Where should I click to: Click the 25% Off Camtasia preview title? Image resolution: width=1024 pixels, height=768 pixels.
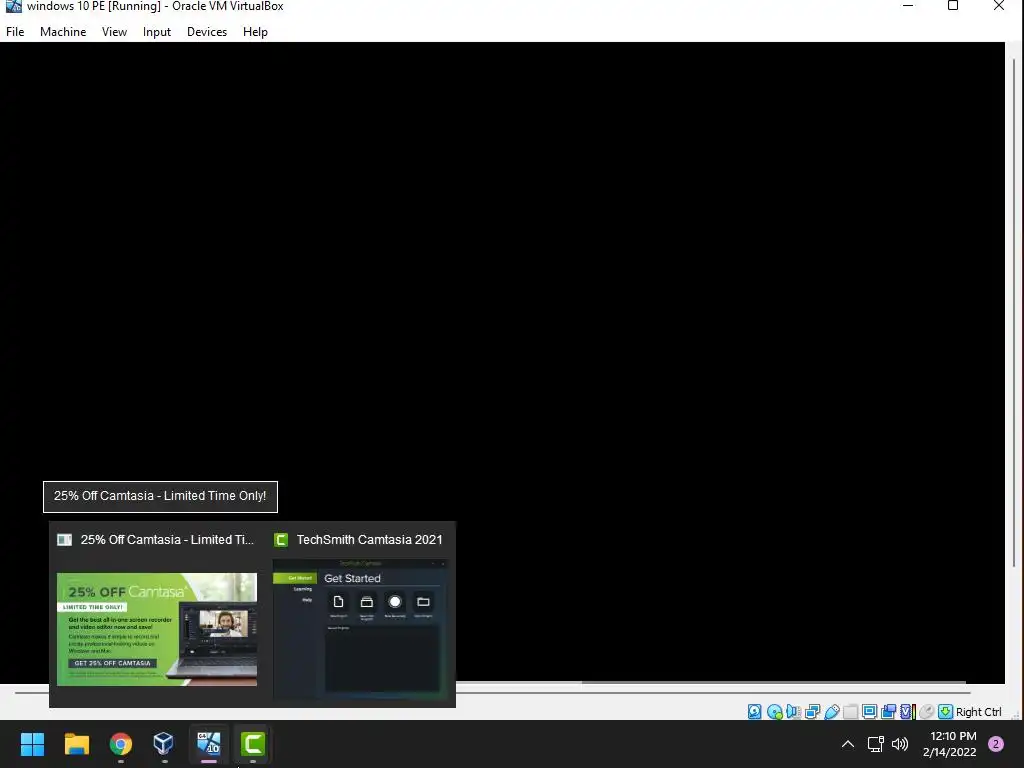167,539
